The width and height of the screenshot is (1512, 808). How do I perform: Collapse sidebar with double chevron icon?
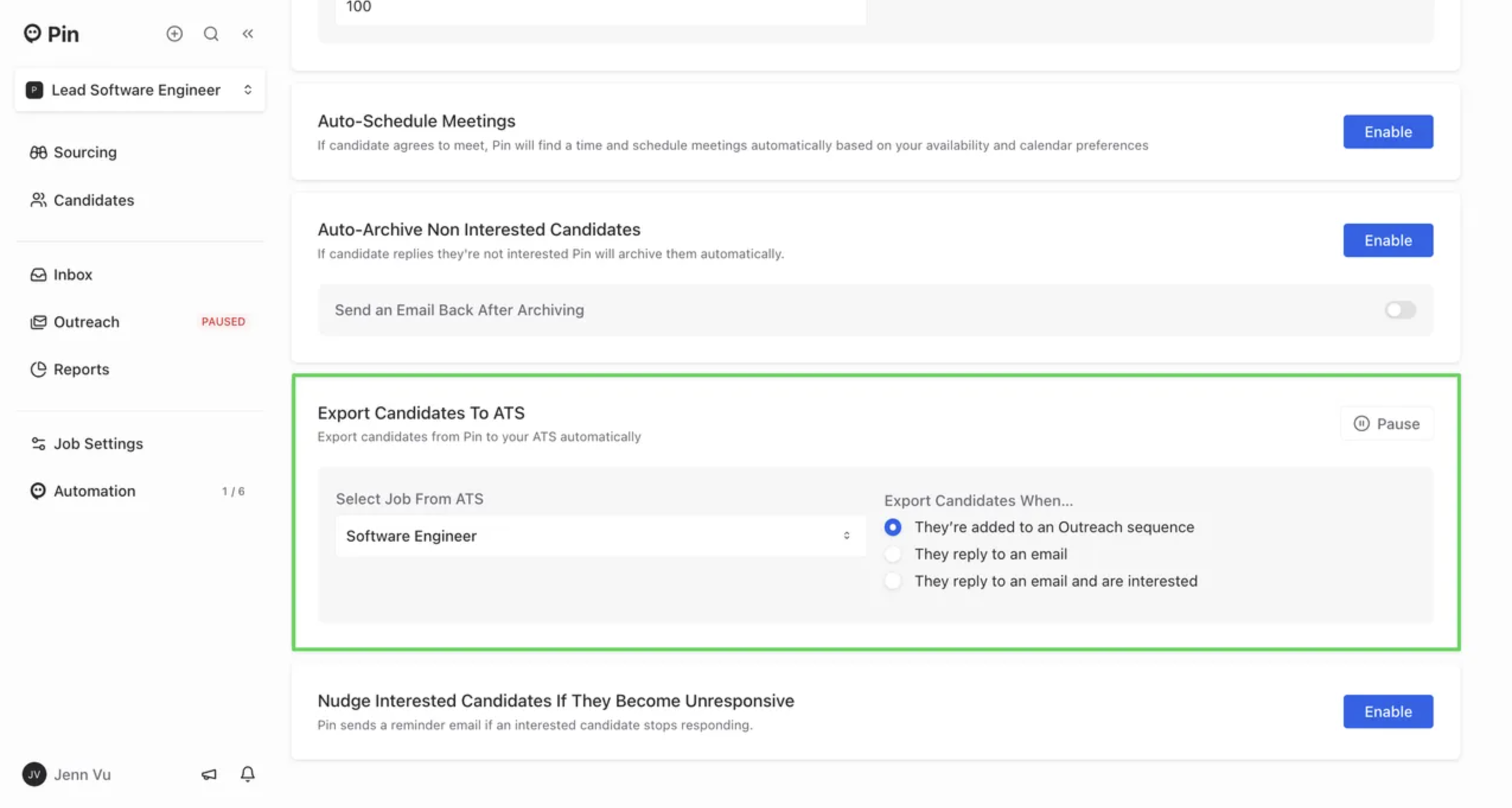tap(248, 34)
